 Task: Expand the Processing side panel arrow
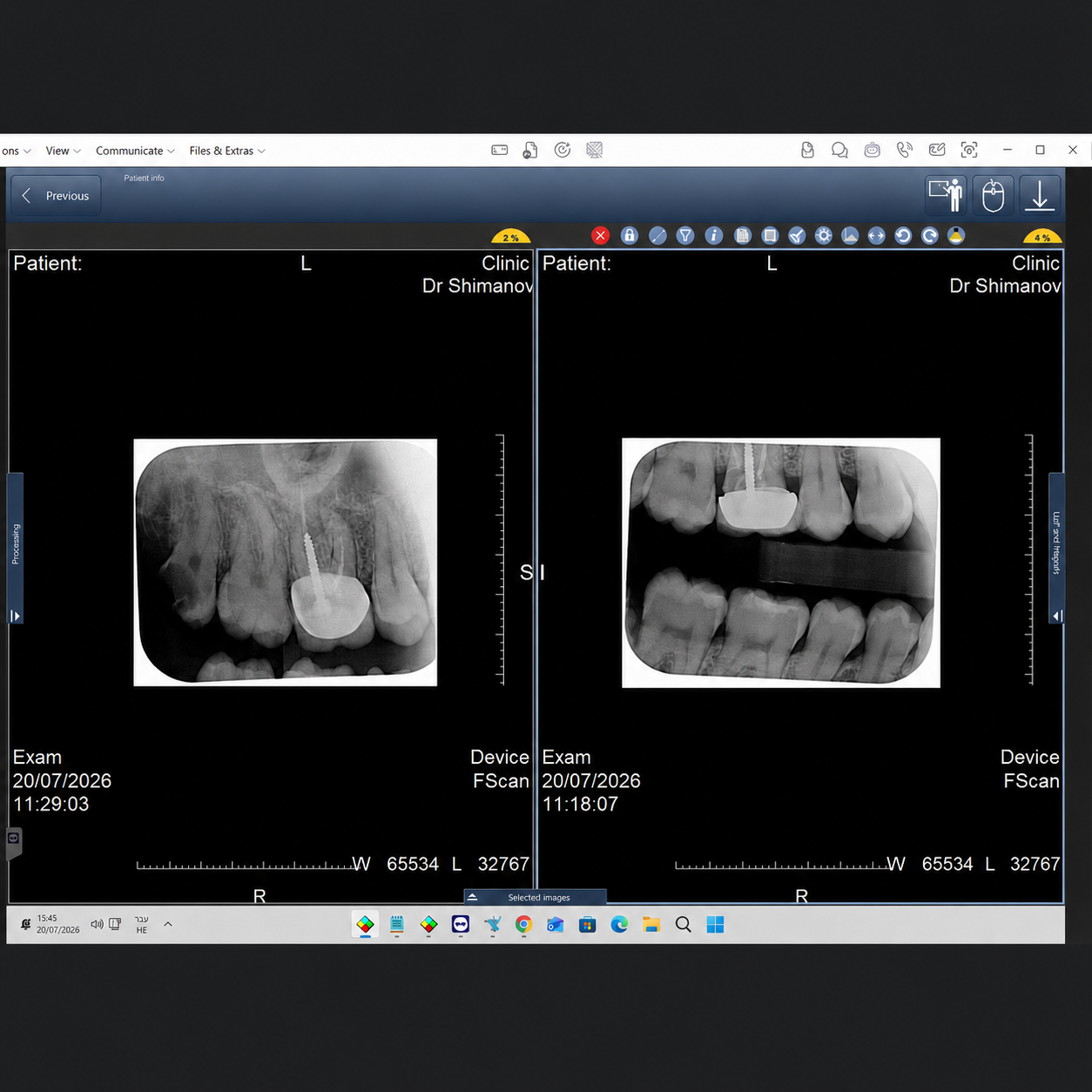[x=15, y=616]
